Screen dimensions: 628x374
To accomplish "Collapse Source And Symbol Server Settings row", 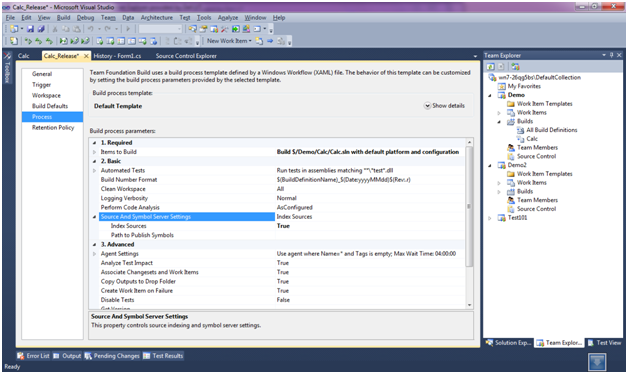I will 95,217.
